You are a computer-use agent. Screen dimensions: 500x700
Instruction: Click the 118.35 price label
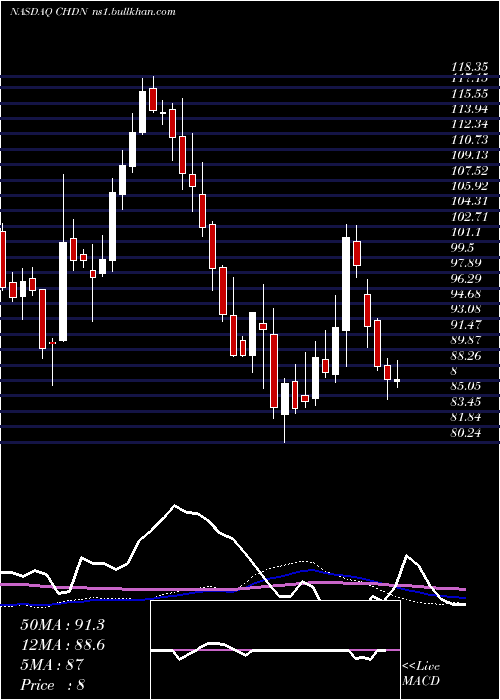pyautogui.click(x=470, y=67)
